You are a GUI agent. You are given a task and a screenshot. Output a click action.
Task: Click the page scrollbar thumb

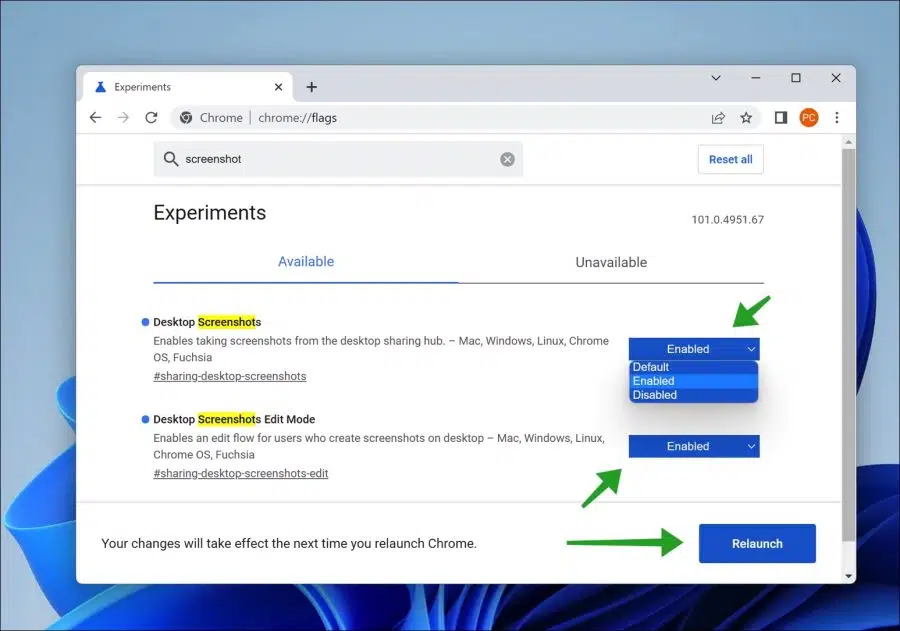point(848,344)
